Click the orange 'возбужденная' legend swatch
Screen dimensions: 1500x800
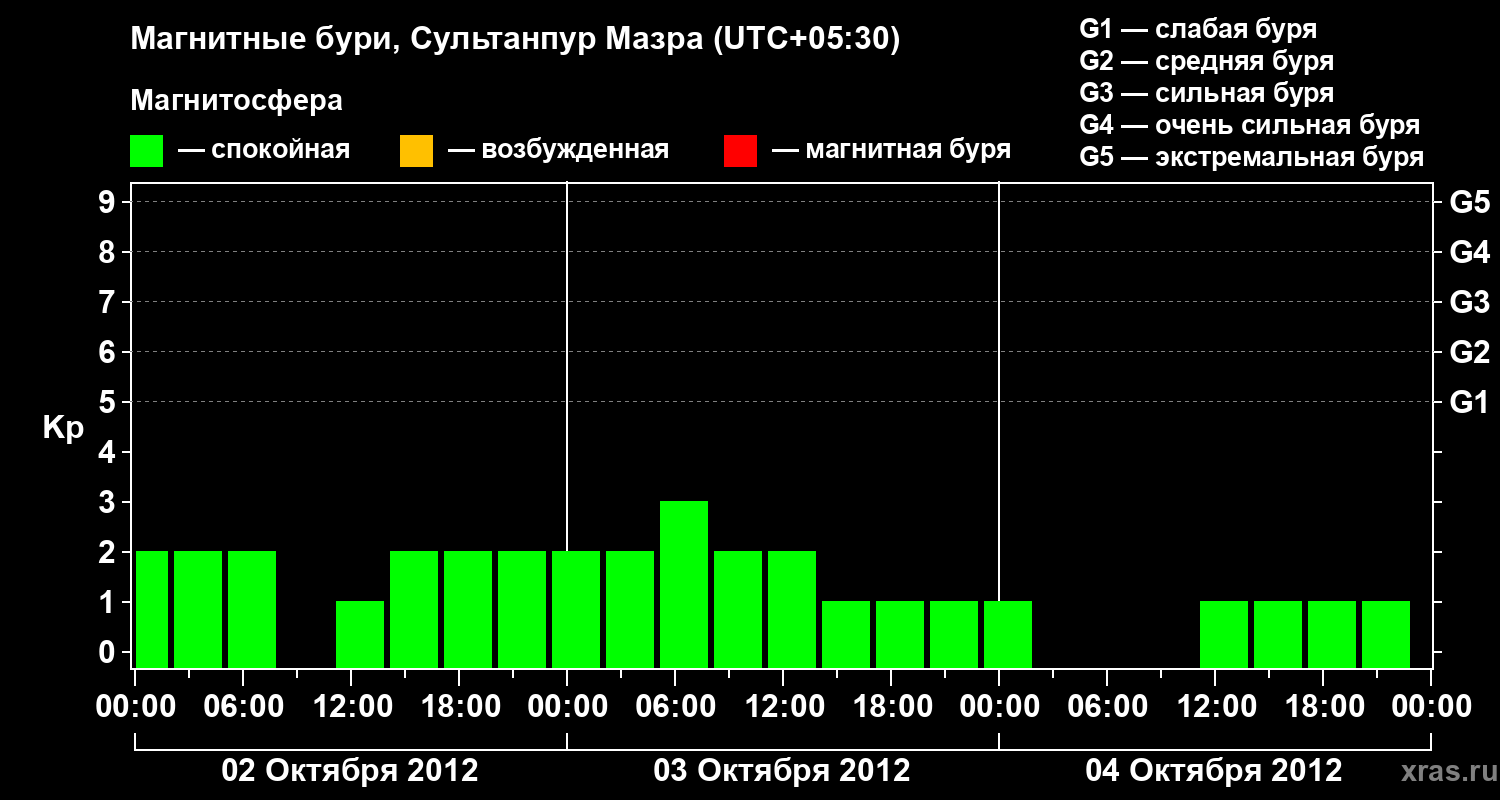416,150
